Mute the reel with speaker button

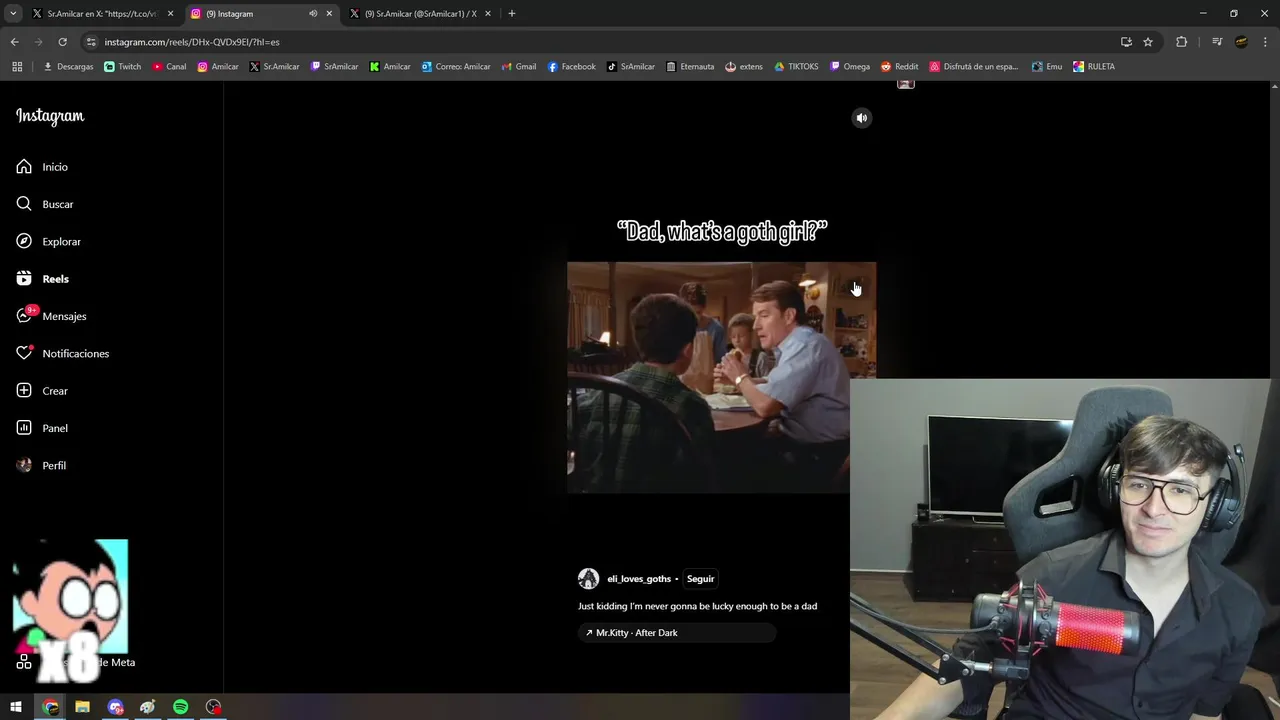862,118
